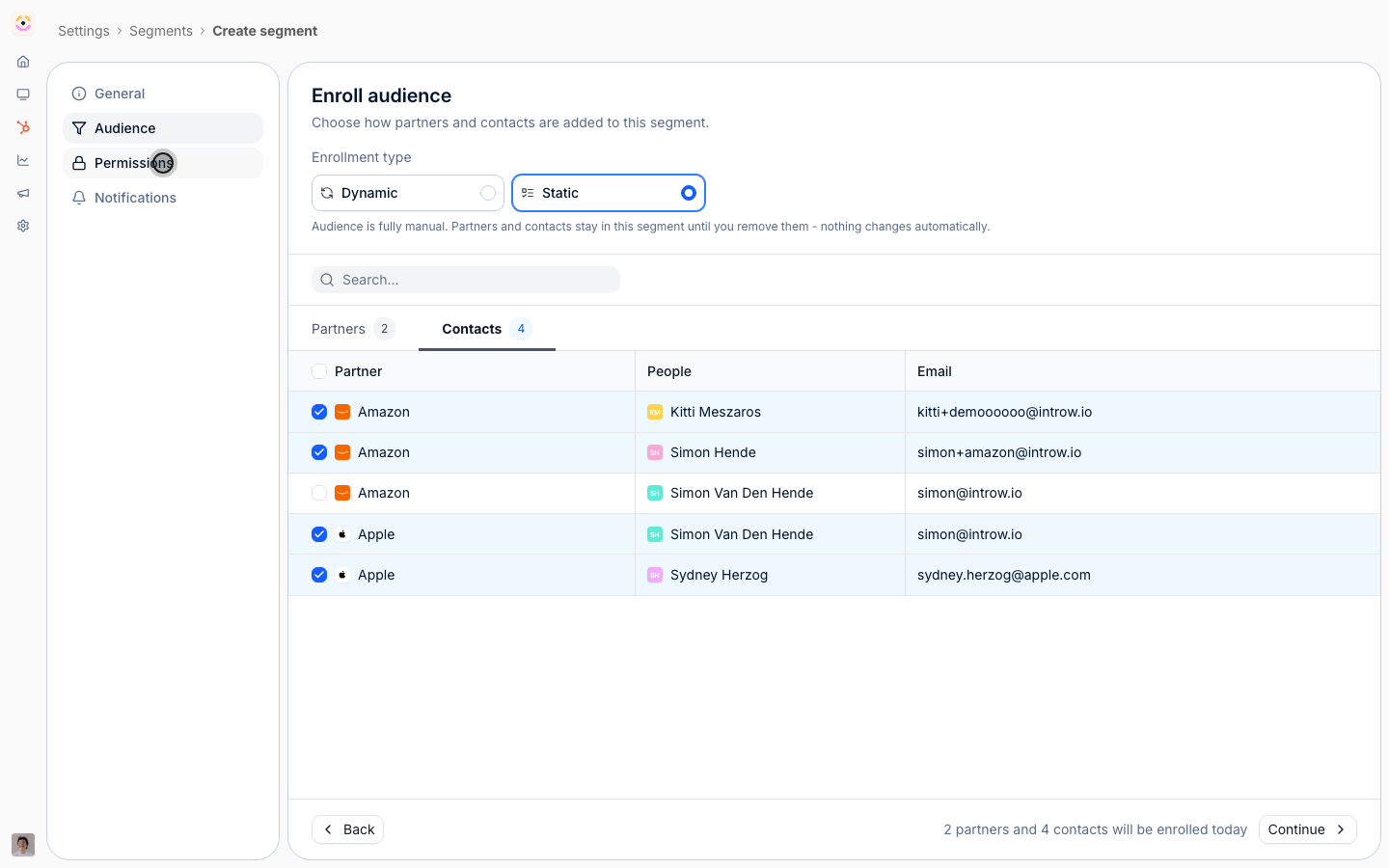This screenshot has height=868, width=1389.
Task: Click the refresh icon in Dynamic option
Action: click(327, 193)
